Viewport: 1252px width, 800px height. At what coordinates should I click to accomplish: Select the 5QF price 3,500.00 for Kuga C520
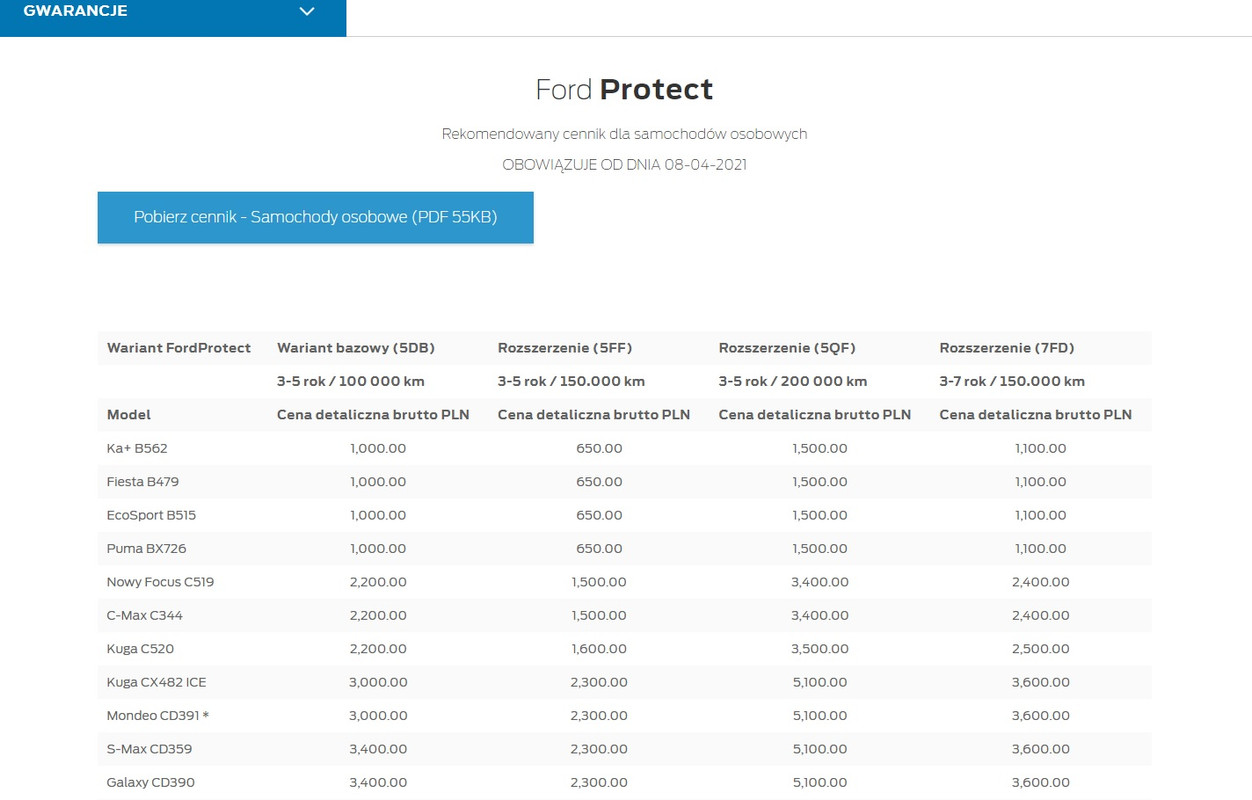tap(820, 649)
